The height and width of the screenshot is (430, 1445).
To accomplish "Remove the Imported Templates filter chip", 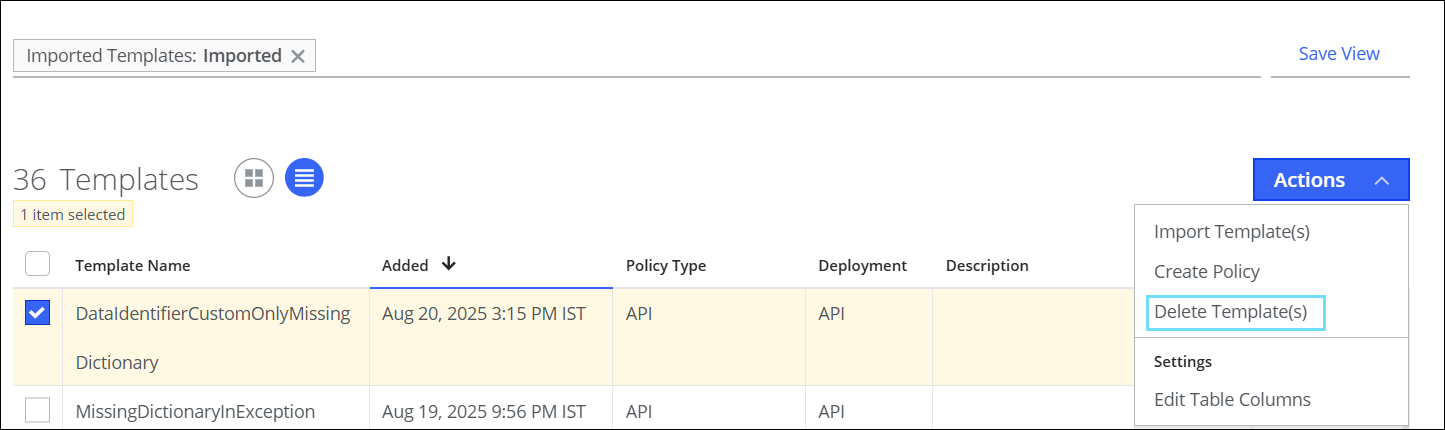I will click(297, 56).
